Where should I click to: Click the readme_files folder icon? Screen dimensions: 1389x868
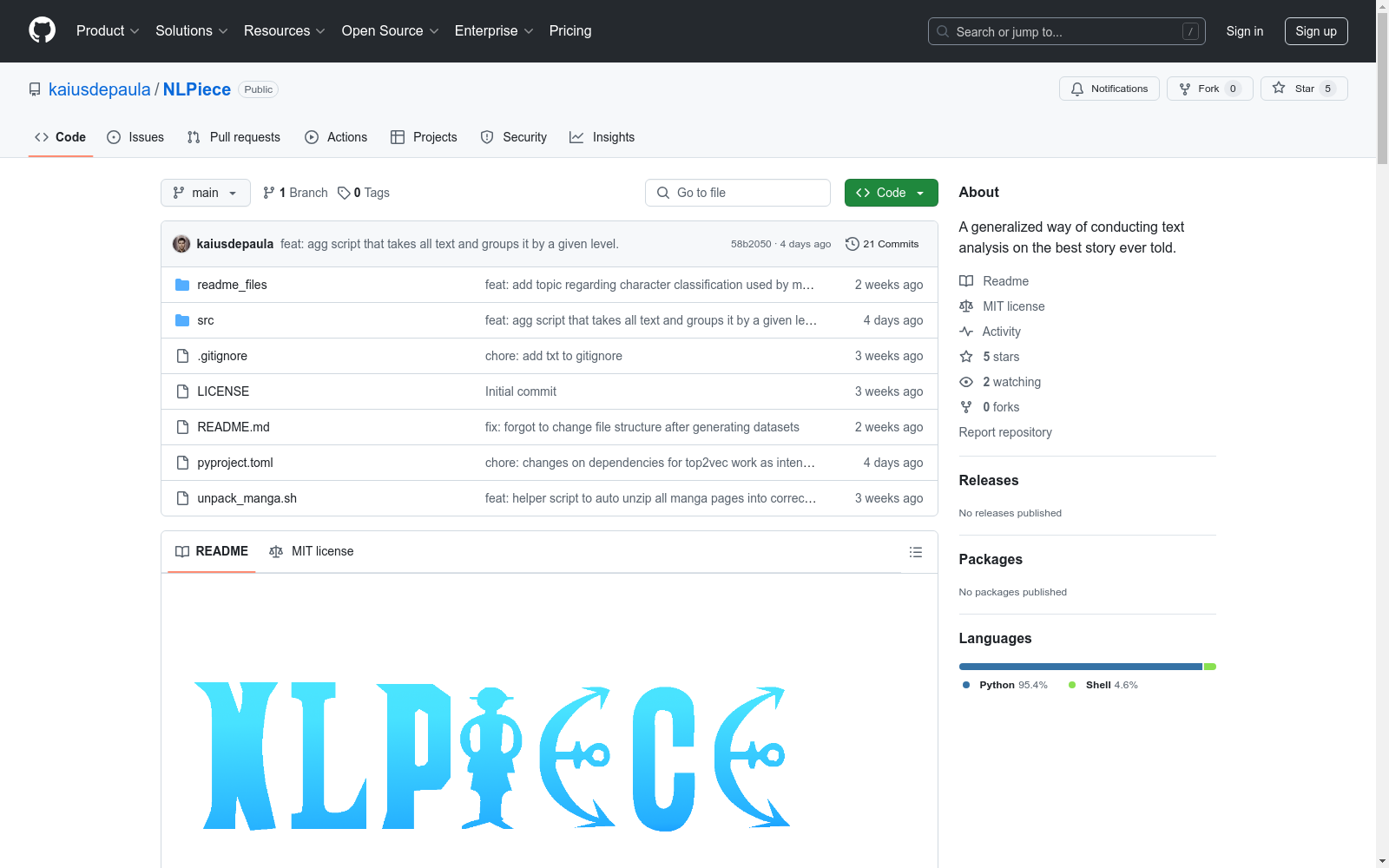[x=182, y=285]
